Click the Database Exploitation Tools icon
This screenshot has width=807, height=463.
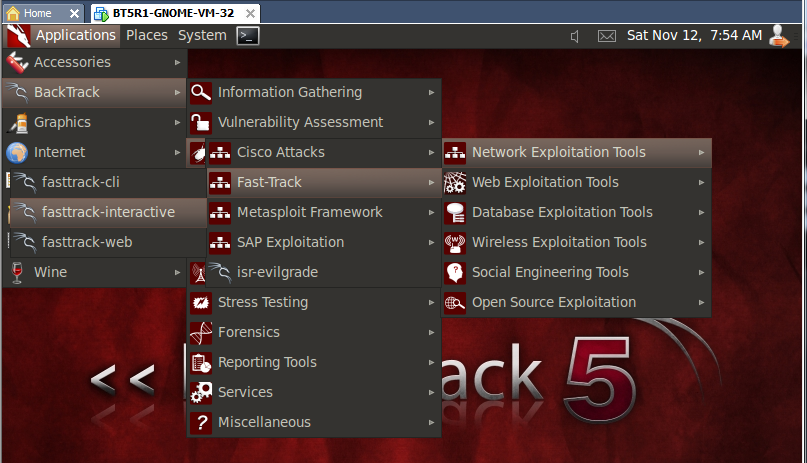click(455, 212)
